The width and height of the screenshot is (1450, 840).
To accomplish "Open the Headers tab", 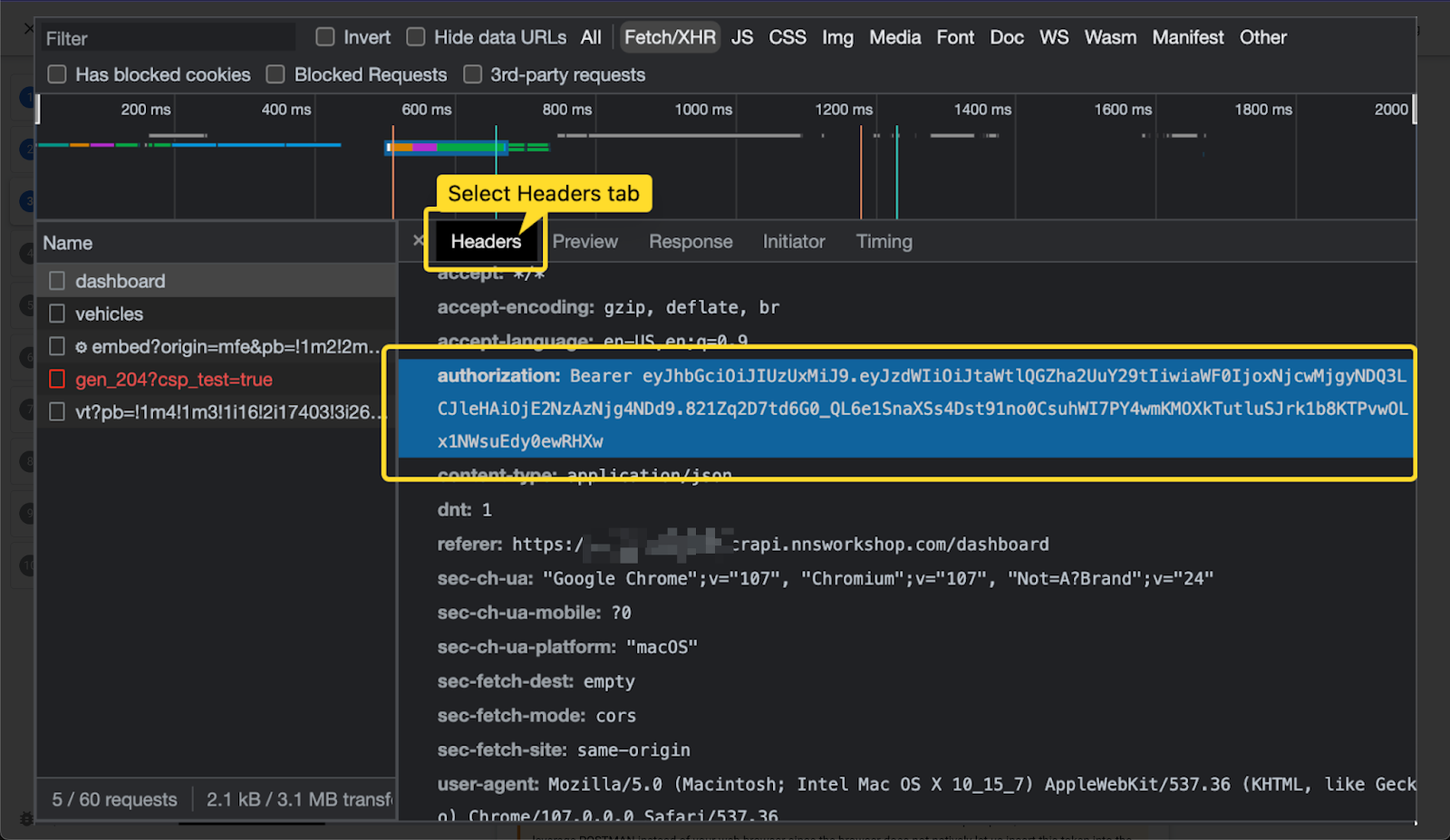I will click(x=486, y=242).
